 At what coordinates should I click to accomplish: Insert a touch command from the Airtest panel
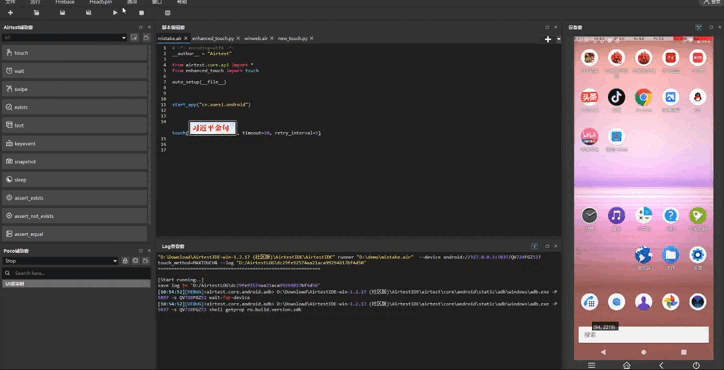pos(75,53)
